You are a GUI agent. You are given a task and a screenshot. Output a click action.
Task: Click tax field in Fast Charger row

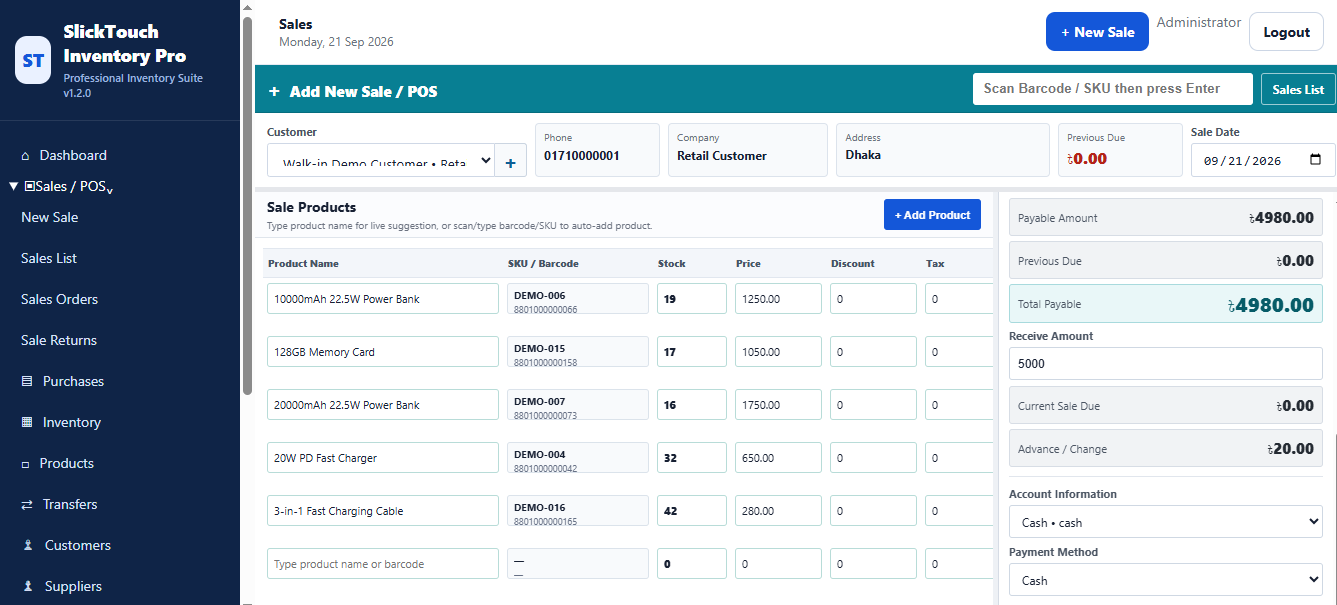[959, 458]
